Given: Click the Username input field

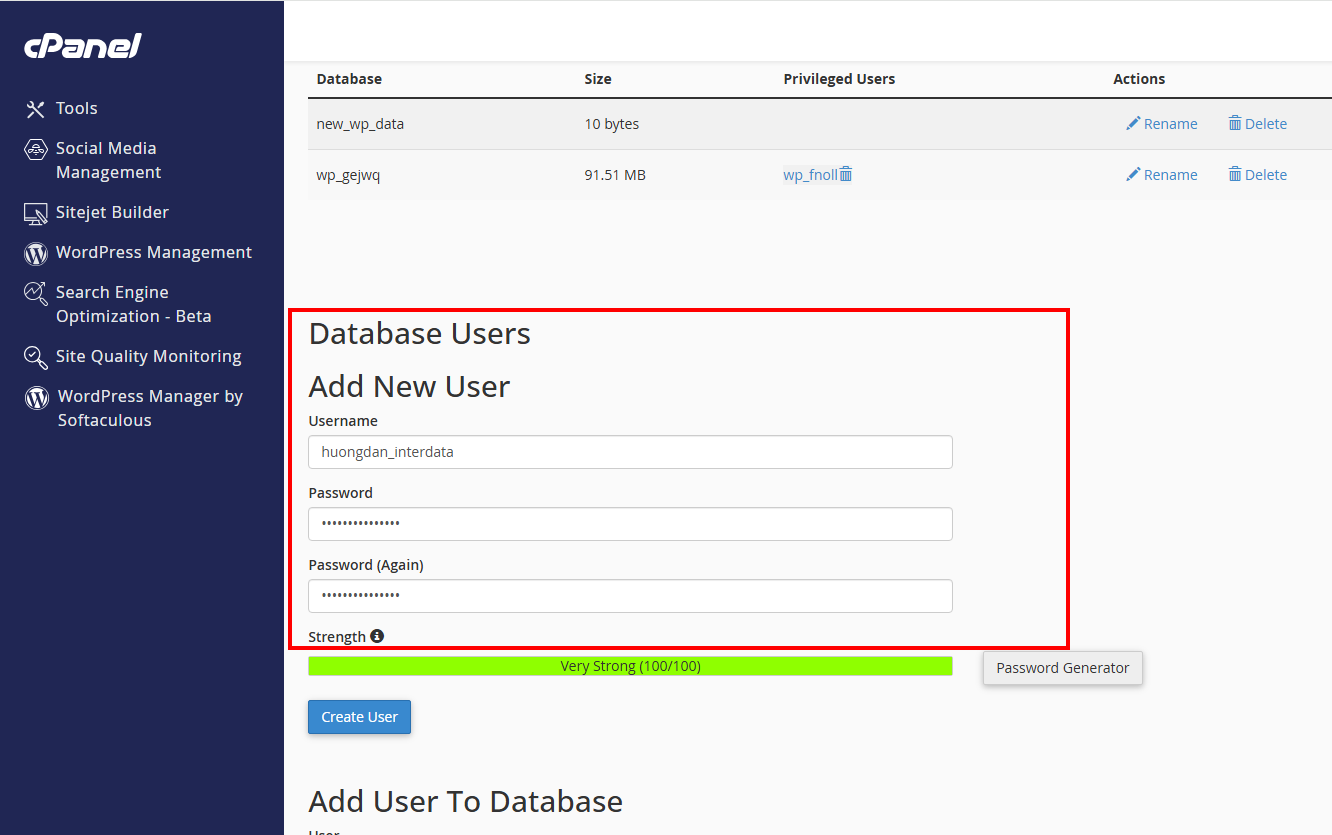Looking at the screenshot, I should [630, 452].
